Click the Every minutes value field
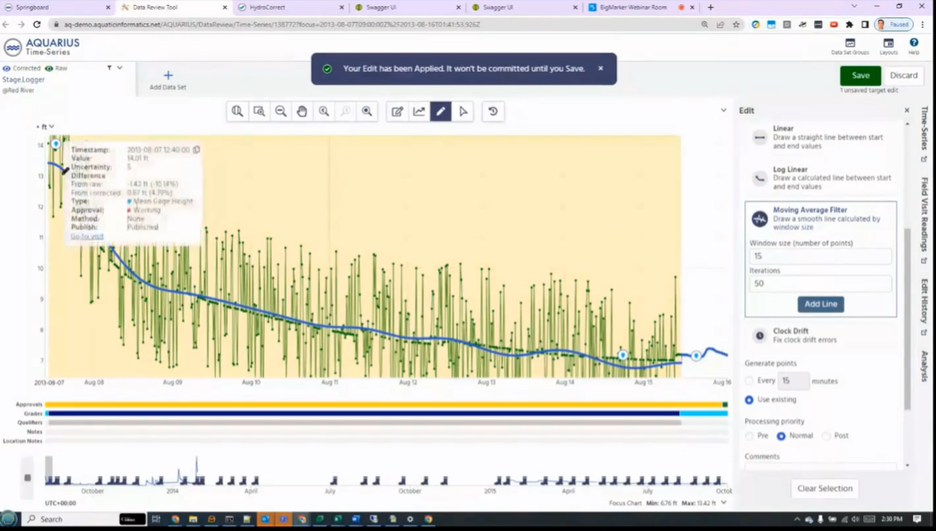The image size is (936, 531). pos(793,381)
